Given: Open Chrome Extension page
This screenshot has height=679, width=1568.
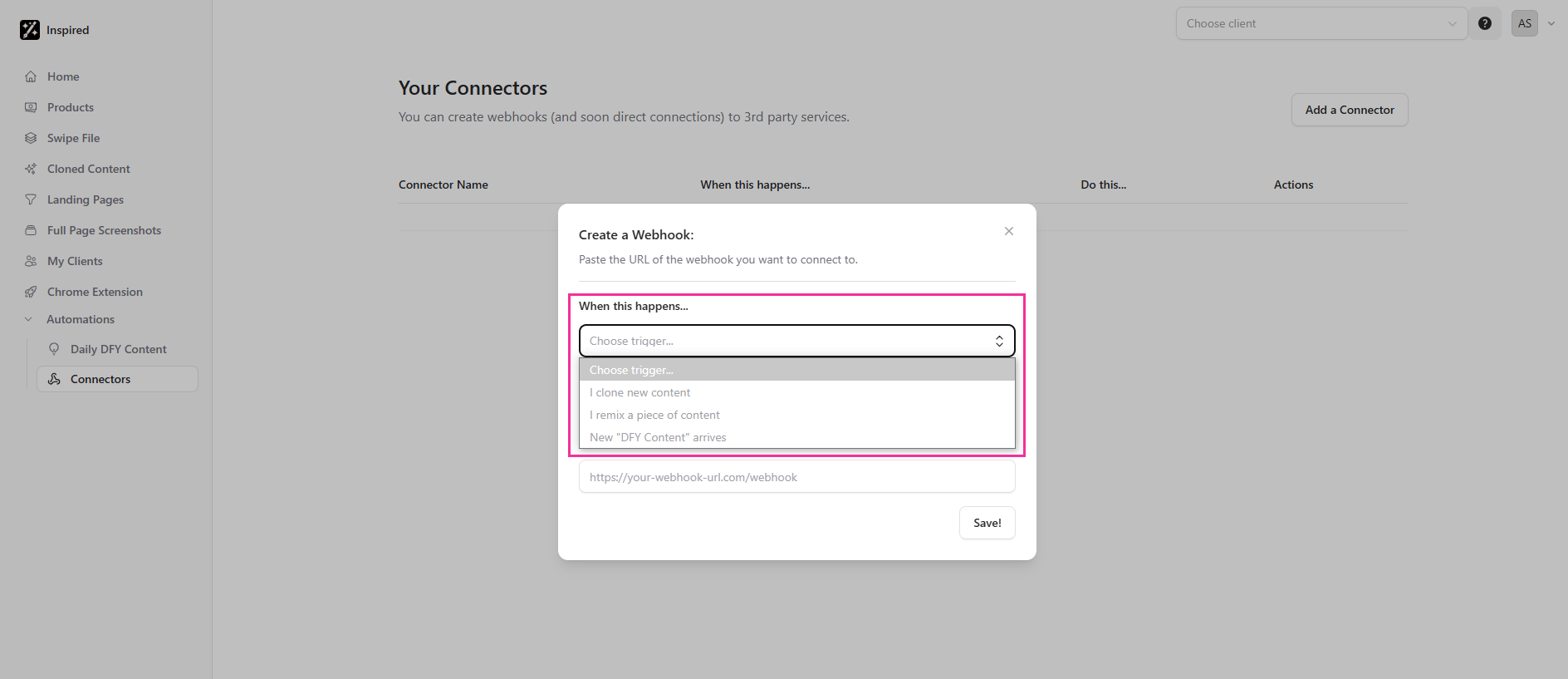Looking at the screenshot, I should (x=95, y=292).
